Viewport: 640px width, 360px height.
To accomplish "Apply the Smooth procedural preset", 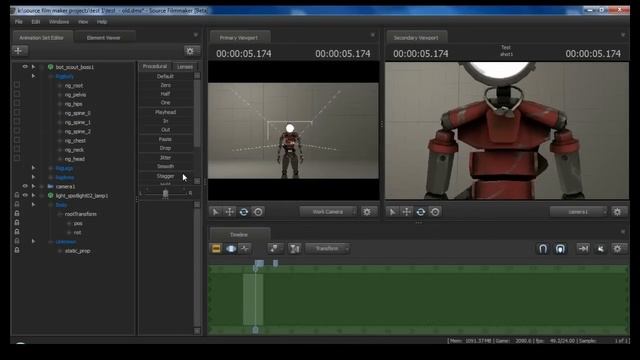I will click(165, 167).
